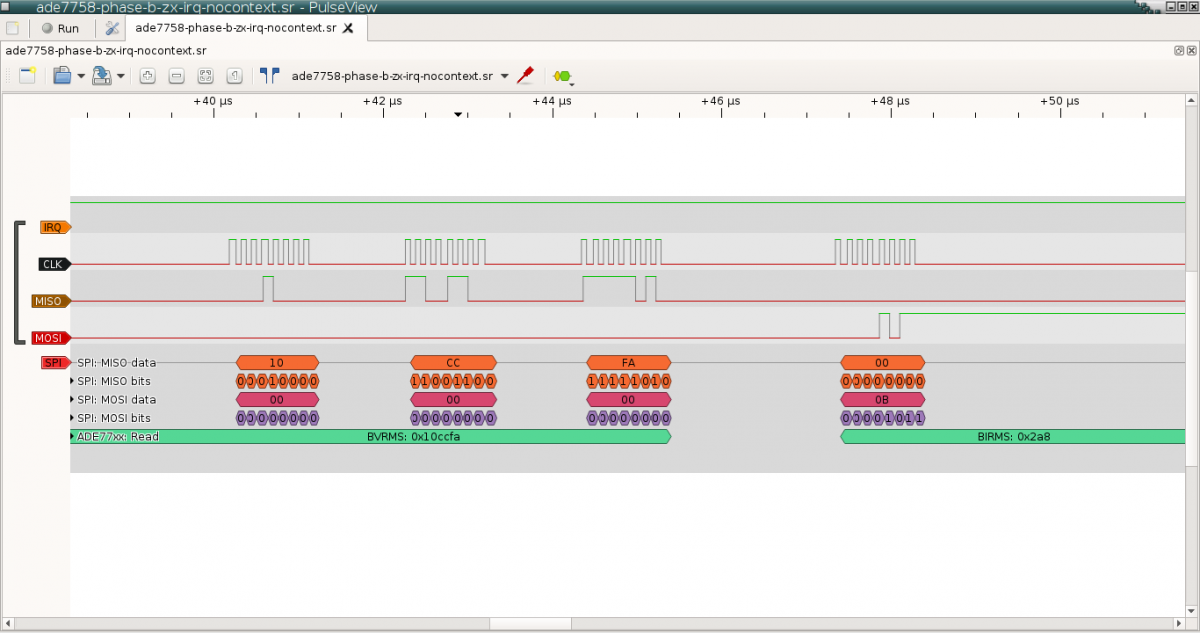Create a new session with the toolbar icon

click(x=12, y=28)
